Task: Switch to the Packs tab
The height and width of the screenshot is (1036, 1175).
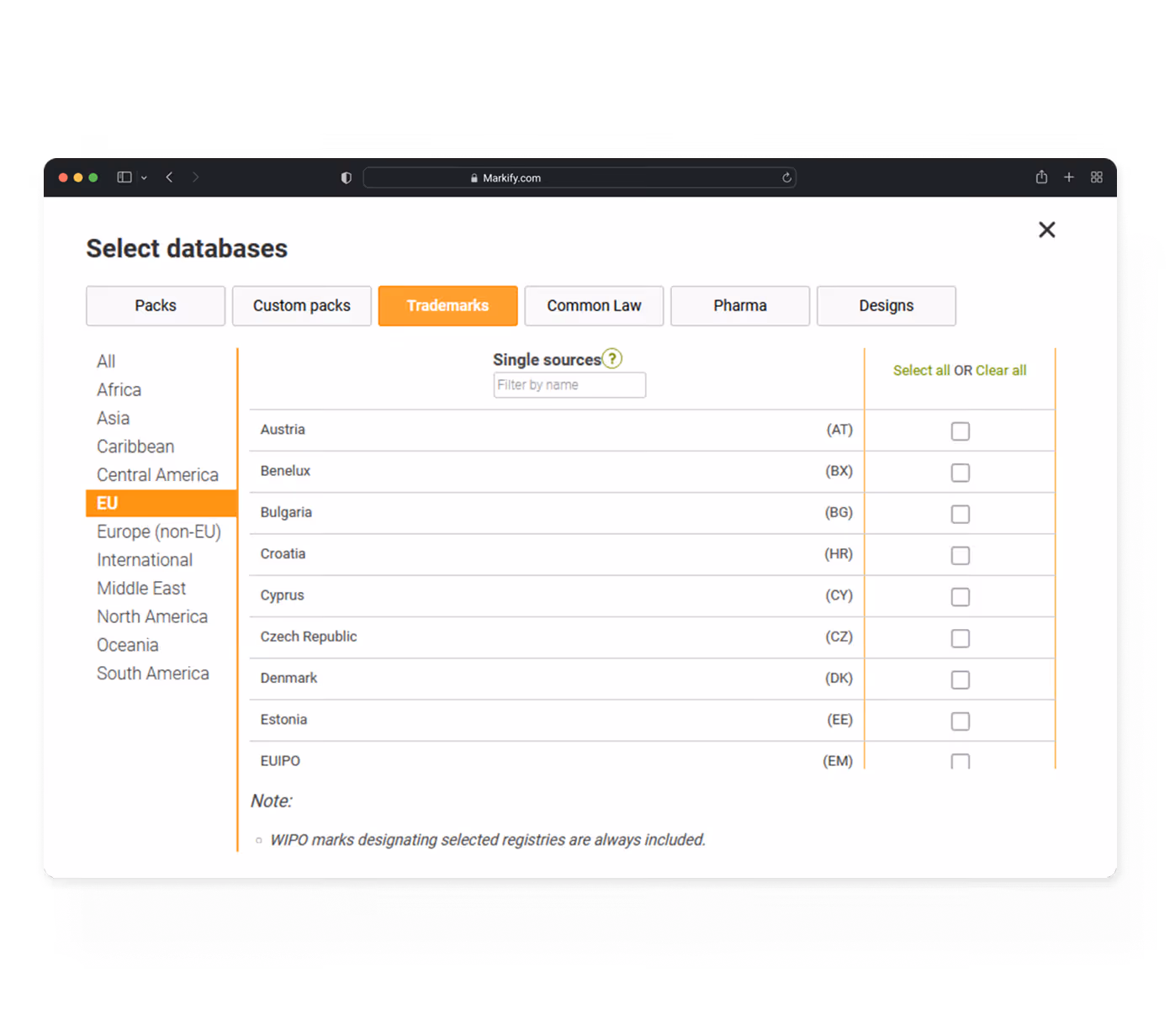Action: (x=156, y=305)
